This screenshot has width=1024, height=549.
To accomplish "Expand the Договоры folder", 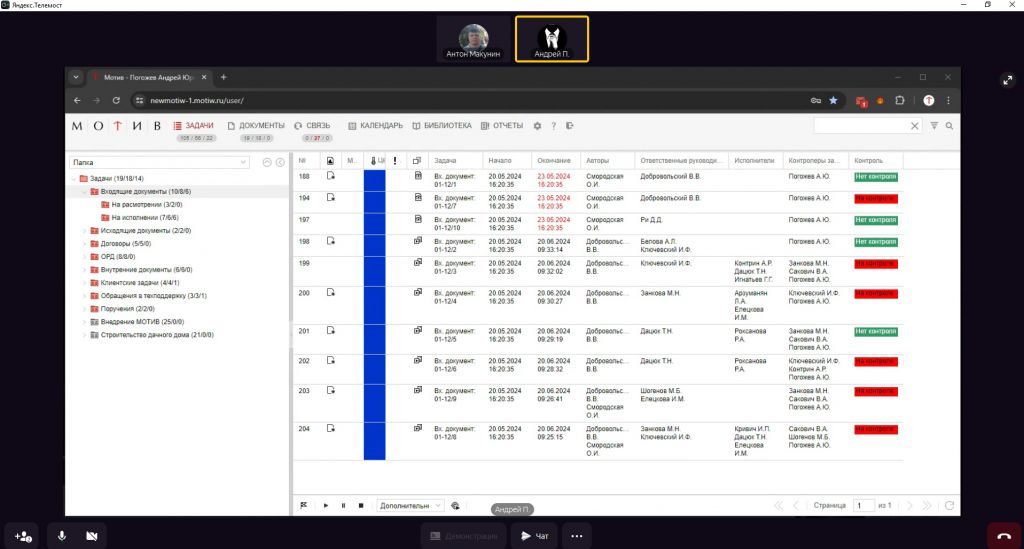I will (x=84, y=243).
